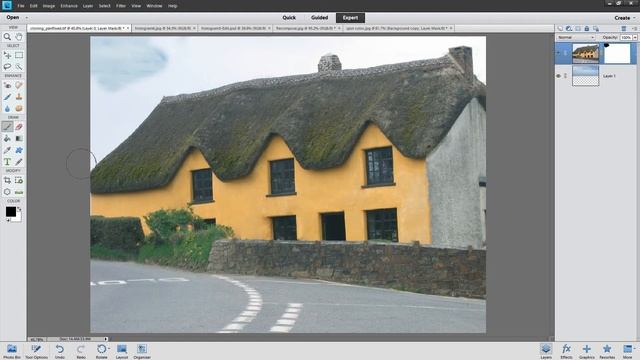Select the Crop tool
Viewport: 640px width, 360px height.
coord(7,180)
